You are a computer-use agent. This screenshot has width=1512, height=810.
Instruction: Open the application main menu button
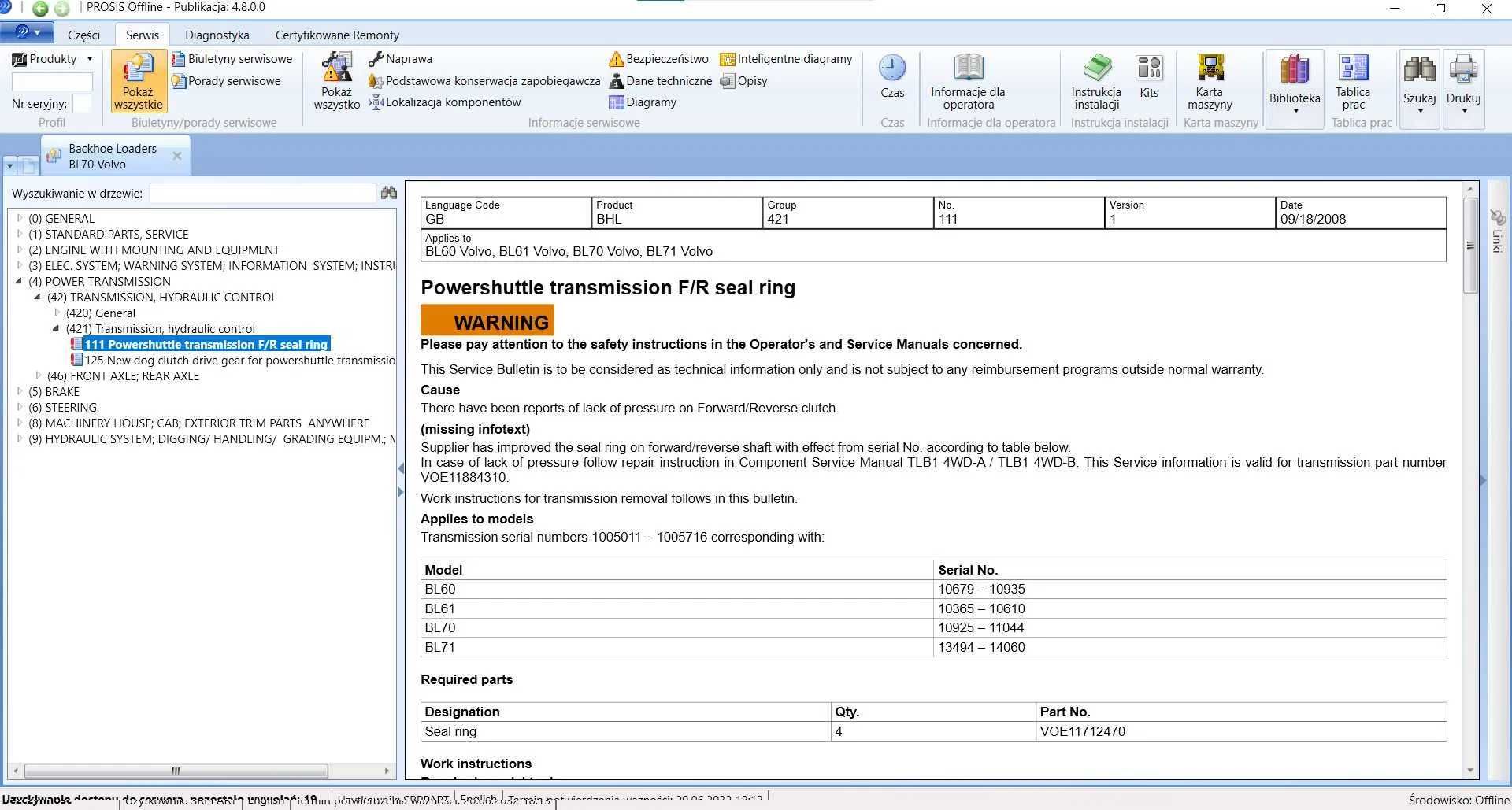(28, 32)
